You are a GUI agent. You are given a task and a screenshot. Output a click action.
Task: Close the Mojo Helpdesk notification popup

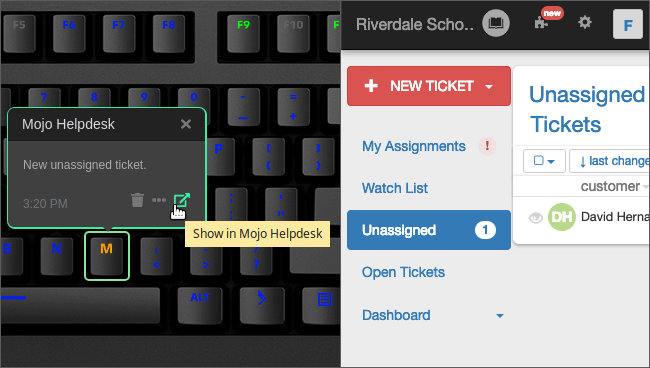(x=186, y=124)
